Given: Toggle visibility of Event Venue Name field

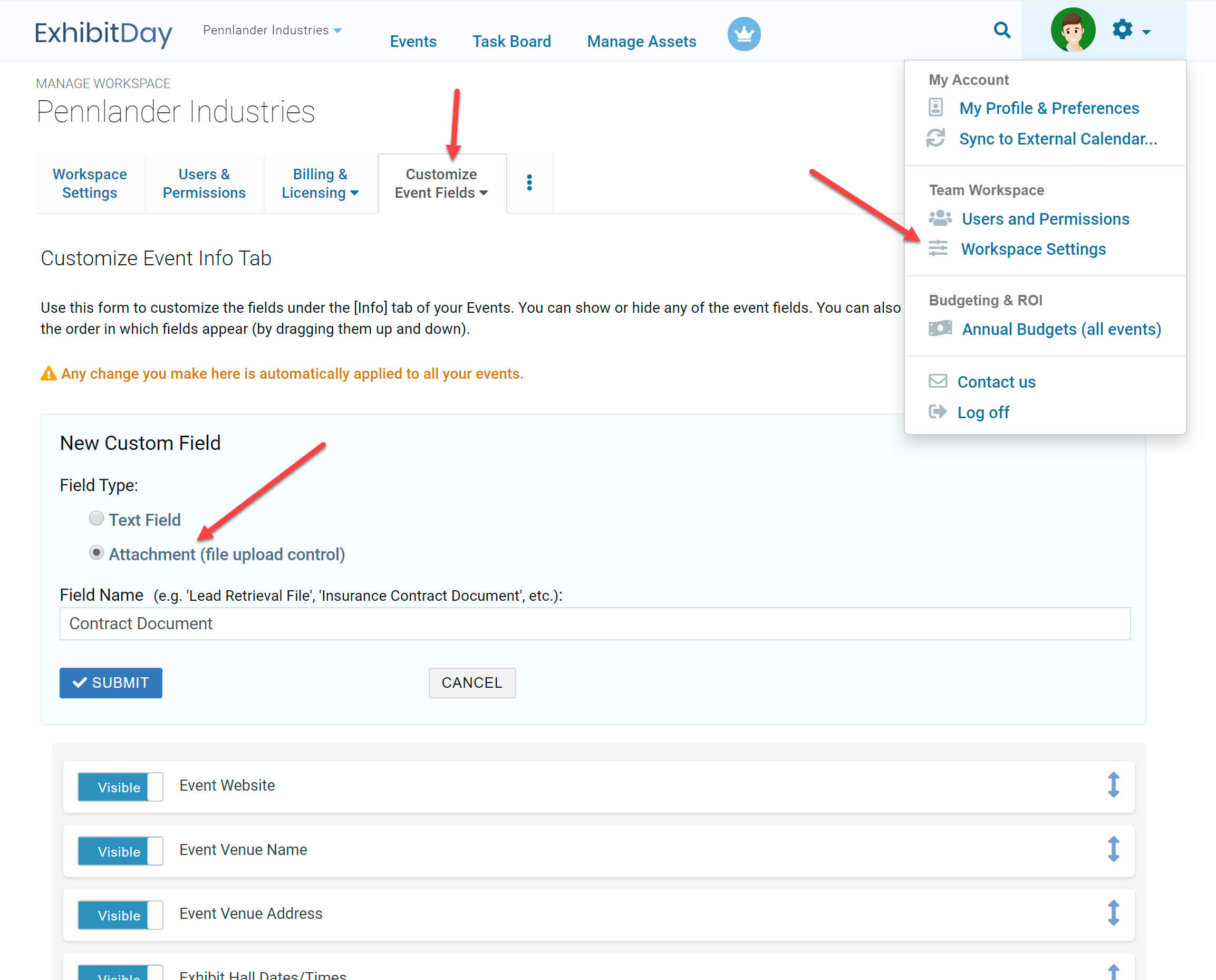Looking at the screenshot, I should click(x=120, y=851).
